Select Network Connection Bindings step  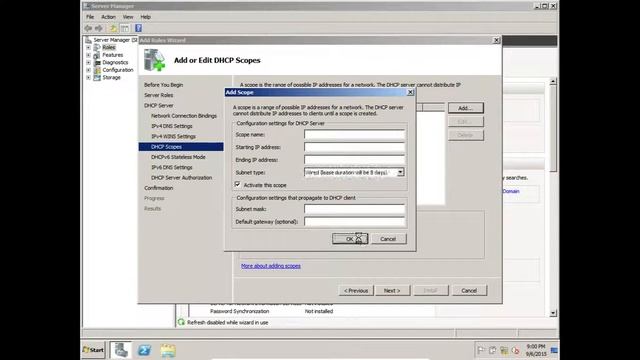click(x=184, y=116)
